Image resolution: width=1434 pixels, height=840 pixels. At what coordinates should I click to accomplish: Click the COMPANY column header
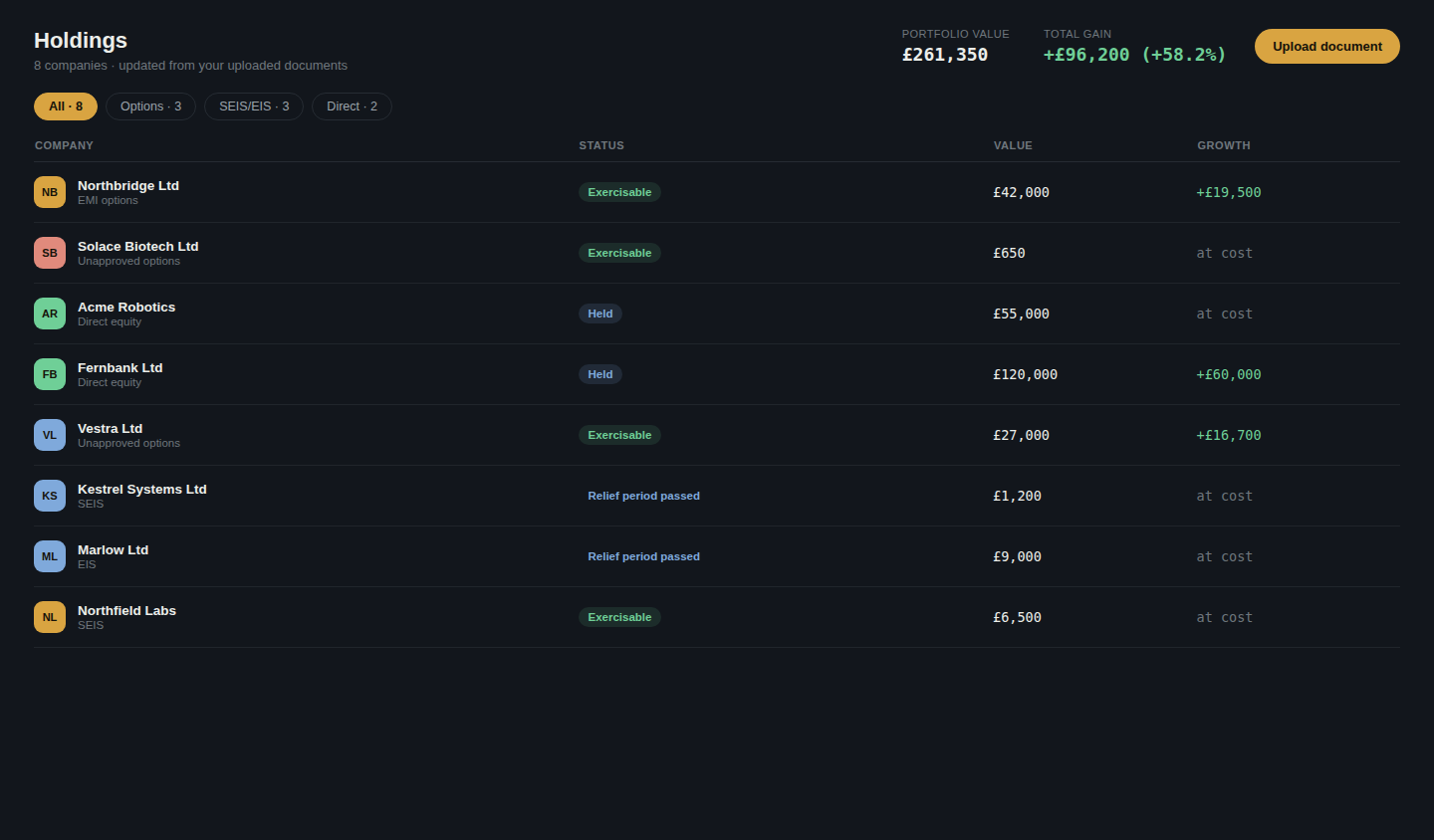point(64,145)
